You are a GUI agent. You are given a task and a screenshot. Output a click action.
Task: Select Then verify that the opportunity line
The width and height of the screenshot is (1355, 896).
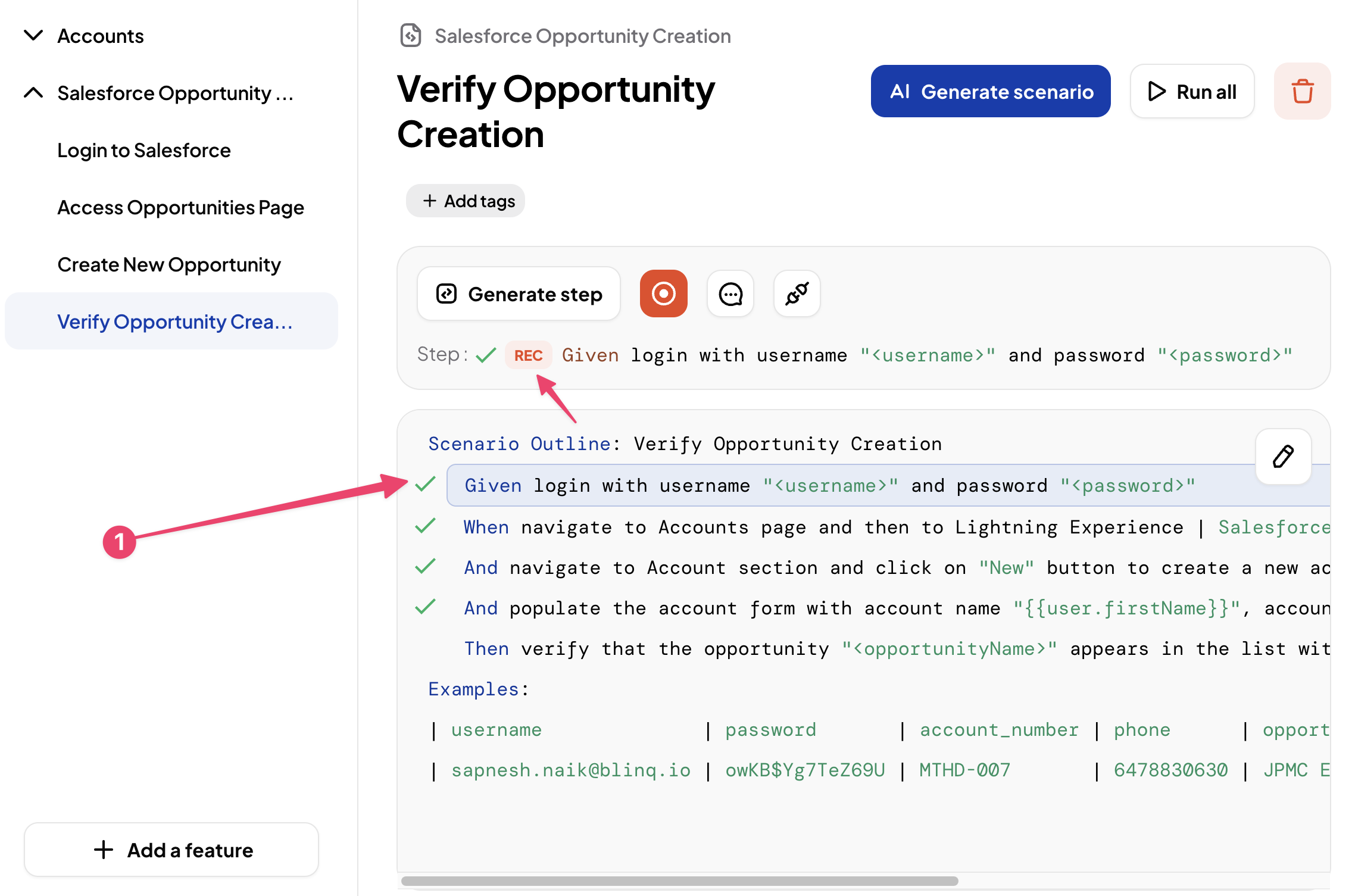(897, 648)
